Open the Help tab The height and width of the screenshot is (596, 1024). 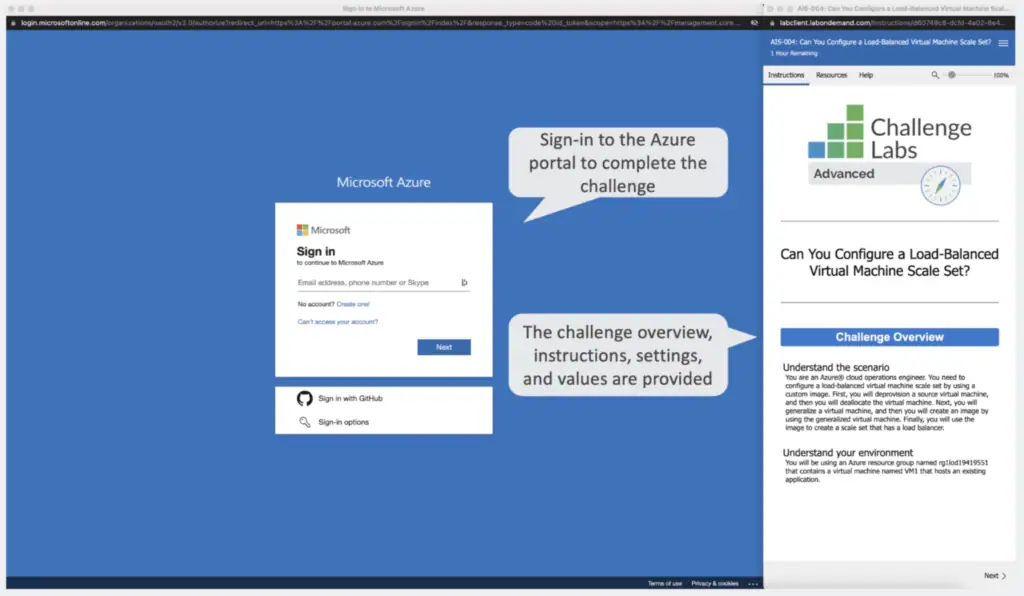pos(866,75)
